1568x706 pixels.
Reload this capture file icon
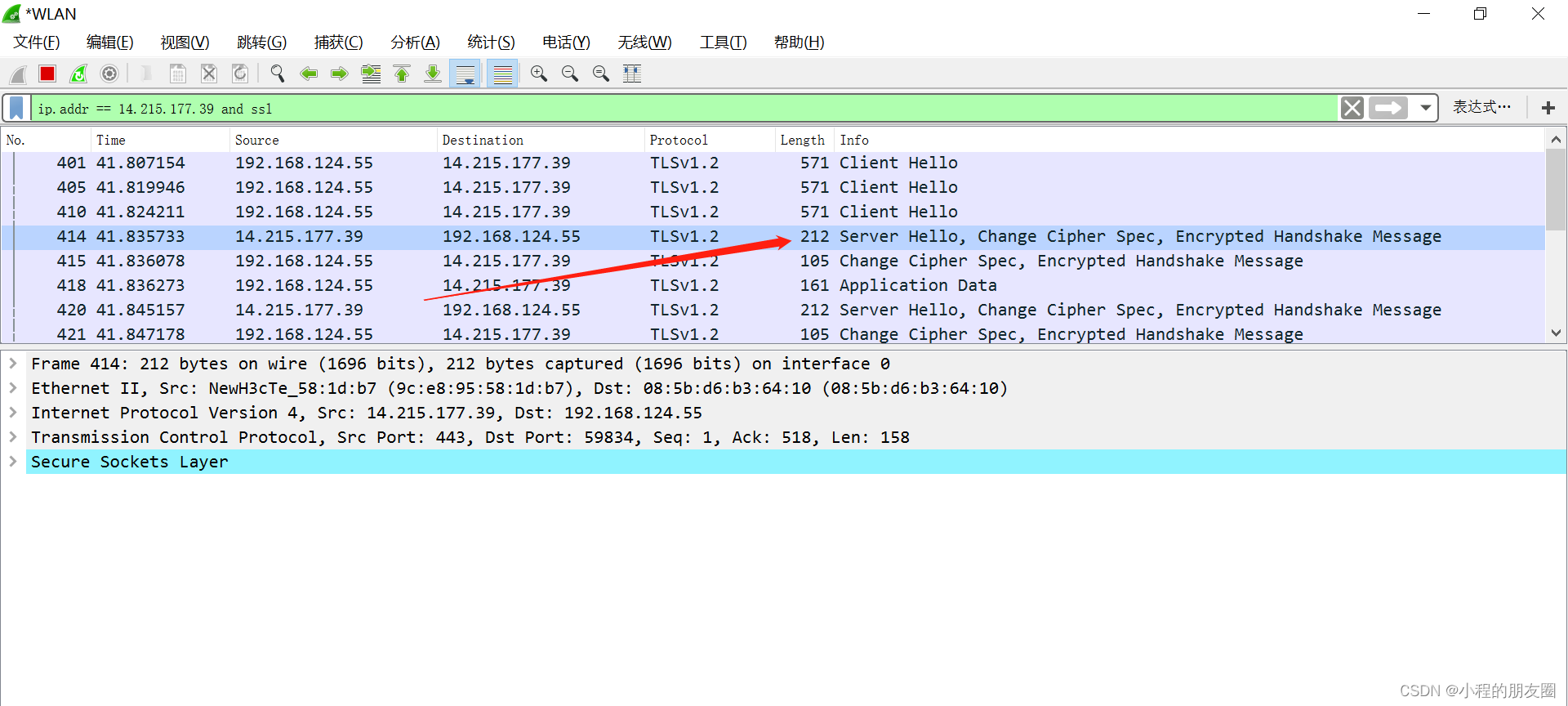pyautogui.click(x=240, y=74)
